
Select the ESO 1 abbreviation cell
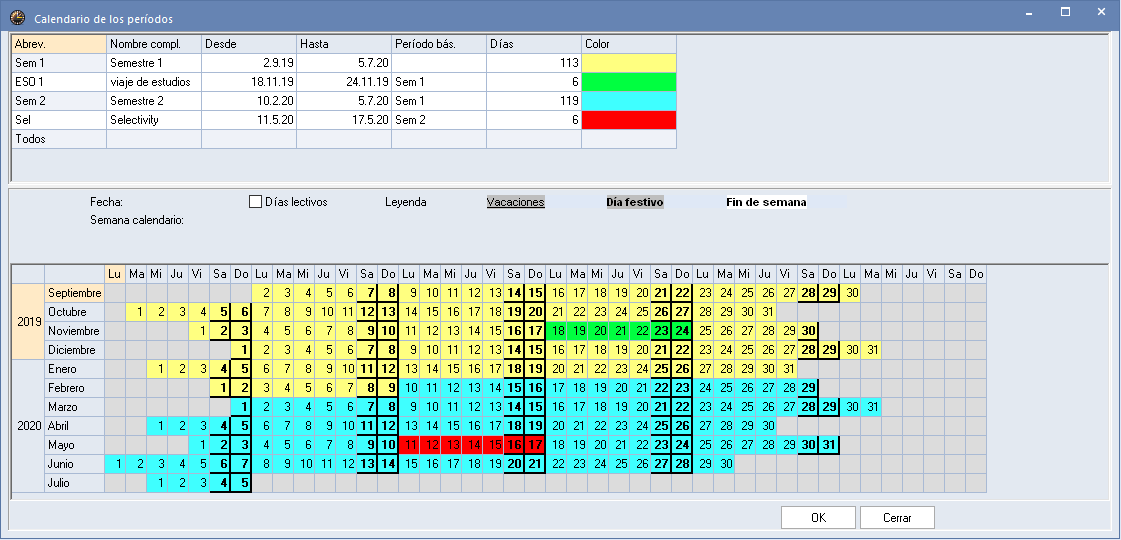point(59,82)
